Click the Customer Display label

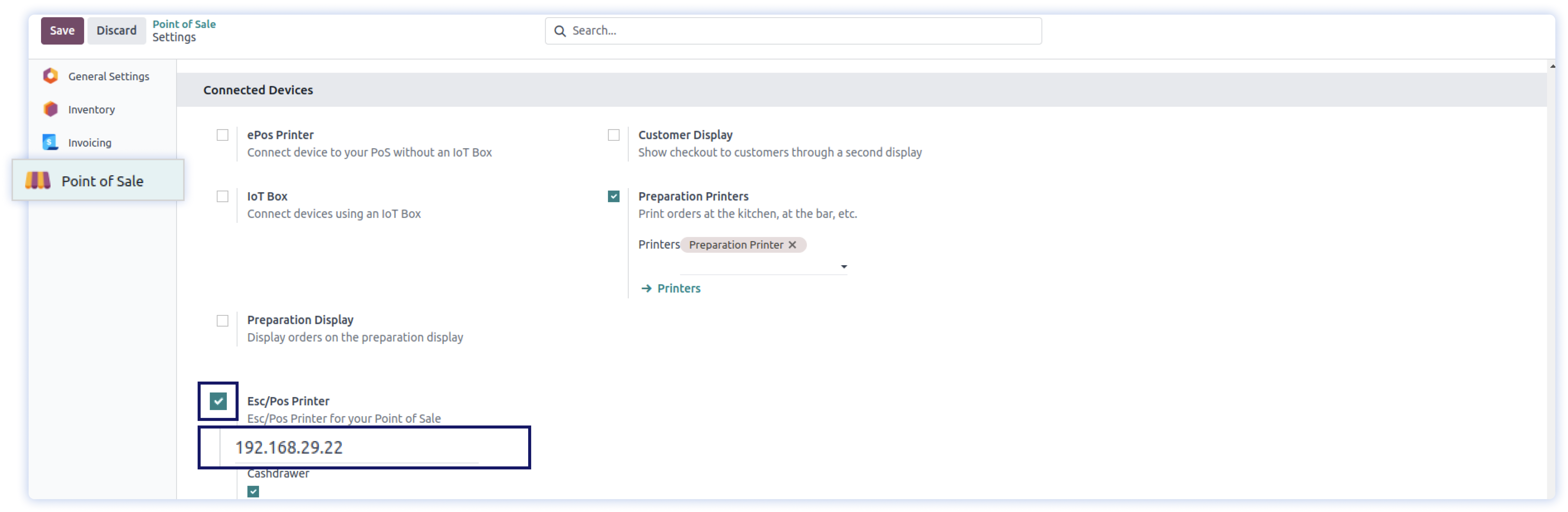pos(685,135)
